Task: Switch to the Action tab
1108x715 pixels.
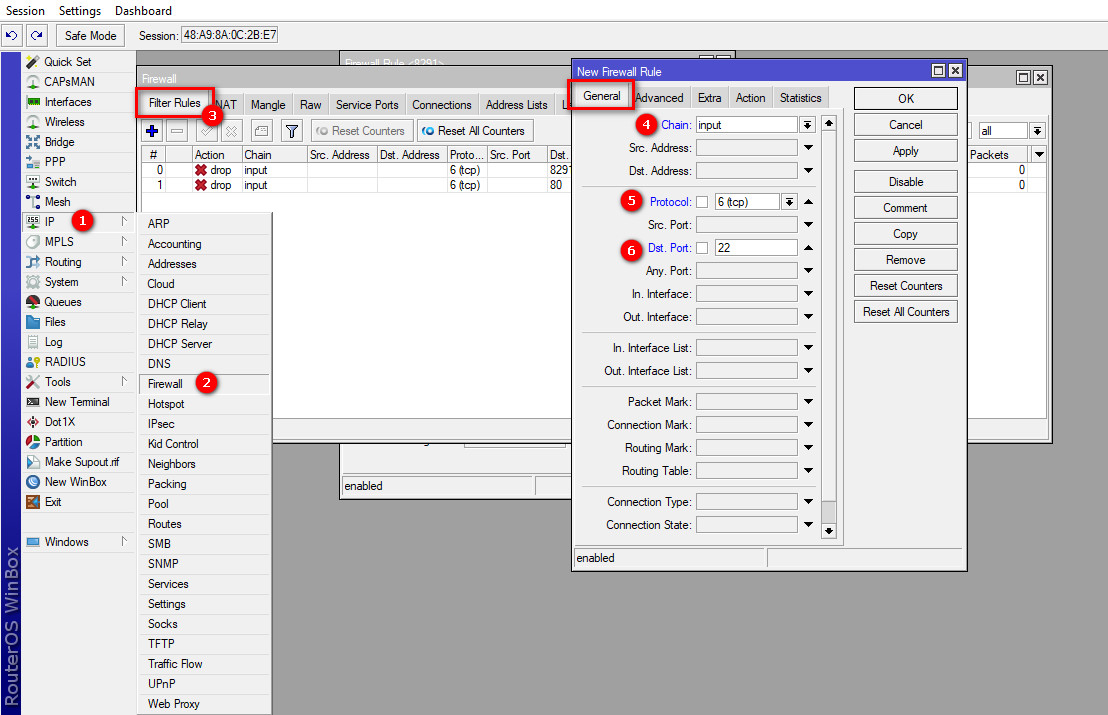Action: (750, 98)
